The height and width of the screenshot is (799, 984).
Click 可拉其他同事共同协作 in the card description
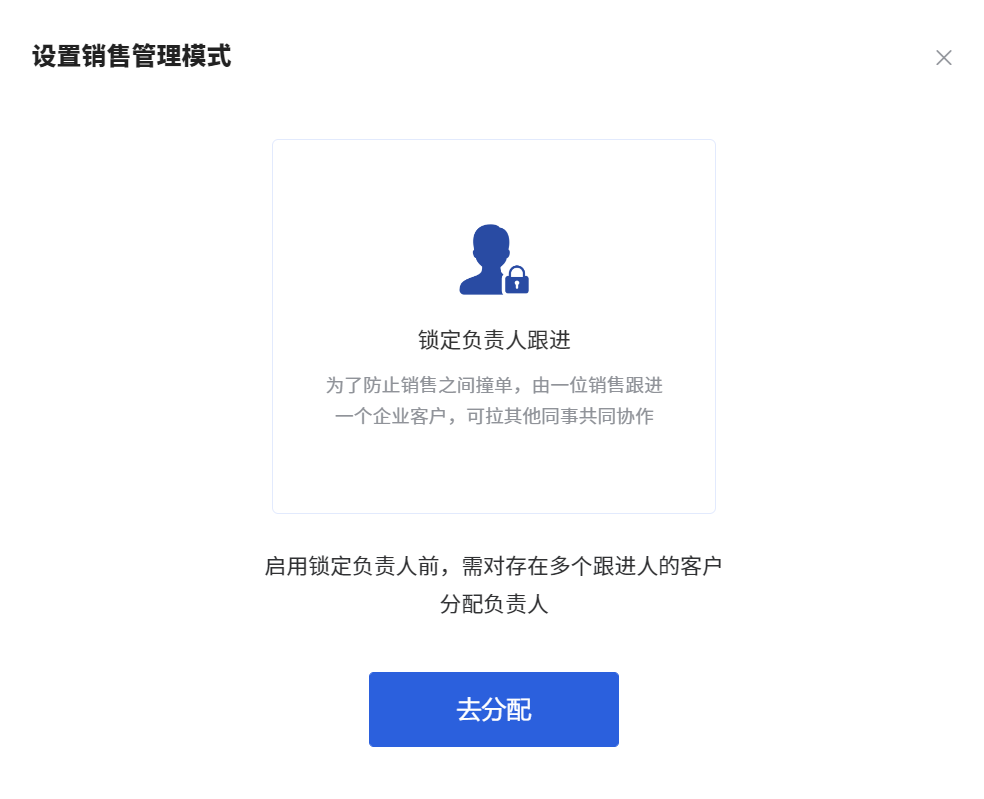click(560, 416)
